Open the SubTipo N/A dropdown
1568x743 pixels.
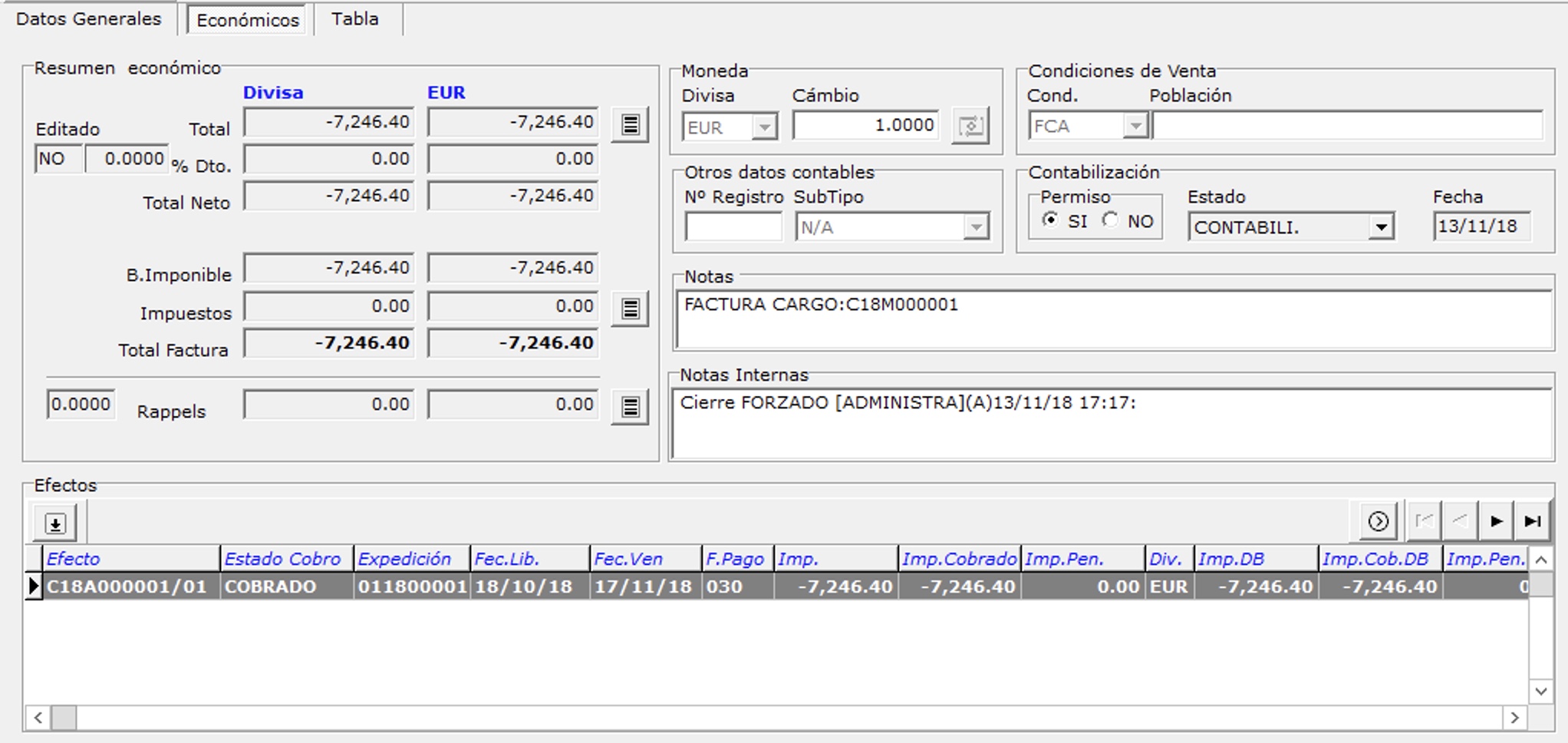[x=976, y=227]
